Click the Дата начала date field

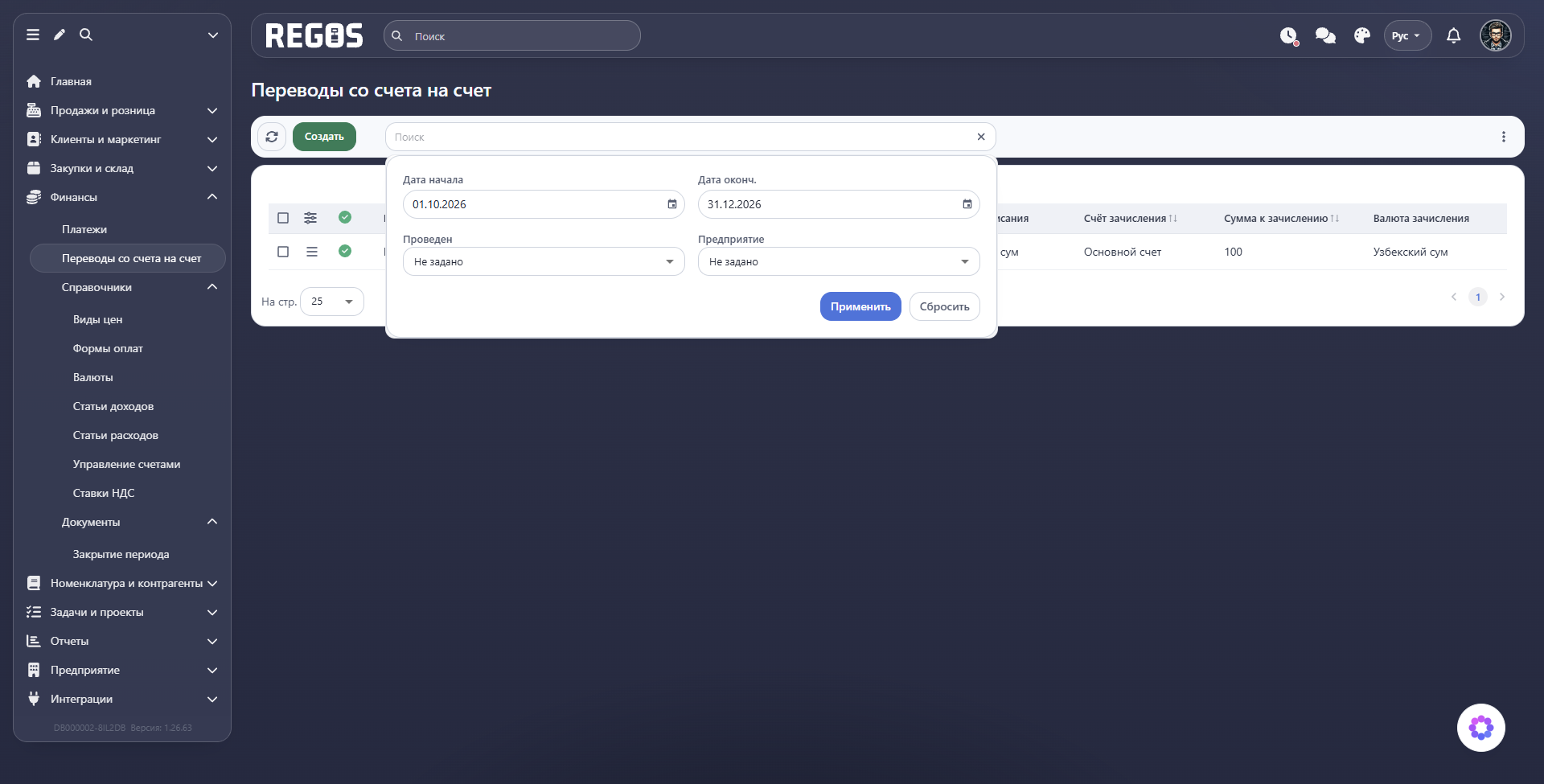click(544, 204)
